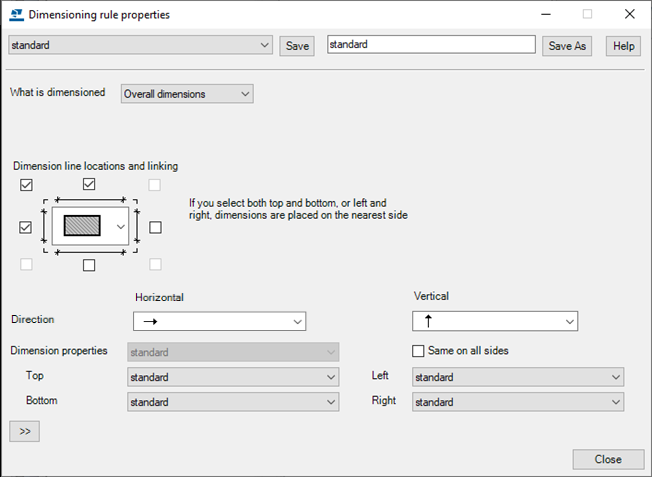Image resolution: width=652 pixels, height=477 pixels.
Task: Enable Same on all sides checkbox
Action: [x=419, y=351]
